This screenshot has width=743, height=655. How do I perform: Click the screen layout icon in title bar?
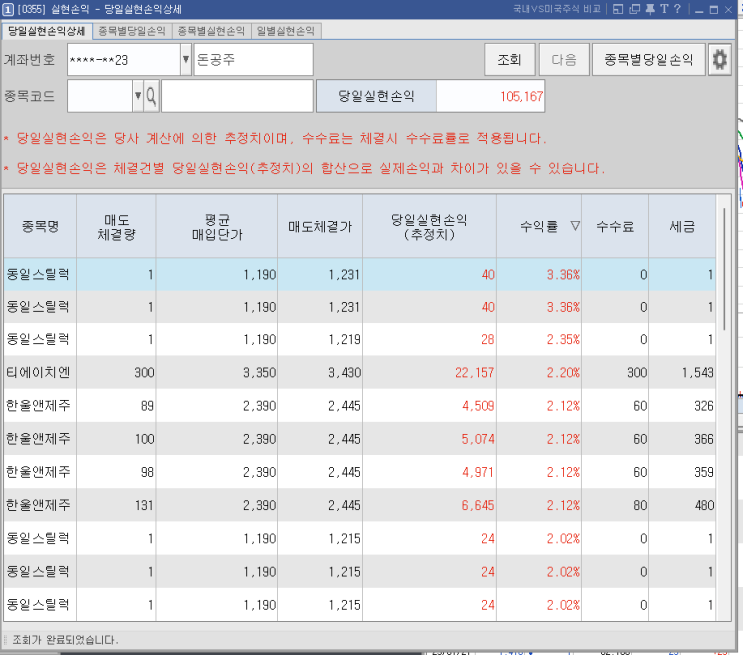click(x=618, y=9)
